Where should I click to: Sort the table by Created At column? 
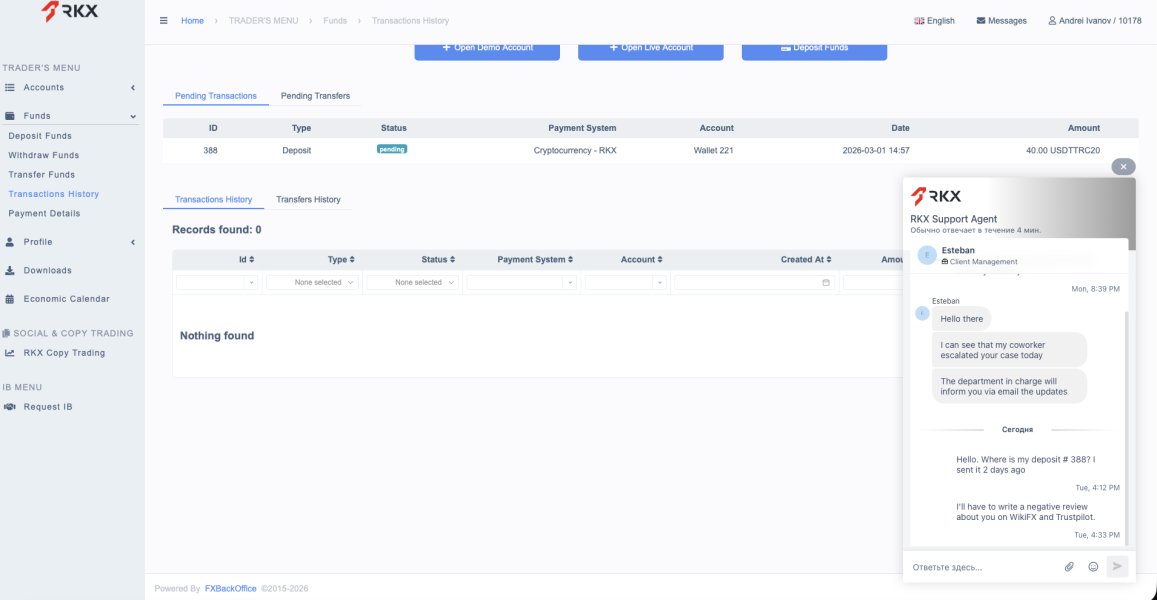pyautogui.click(x=805, y=260)
